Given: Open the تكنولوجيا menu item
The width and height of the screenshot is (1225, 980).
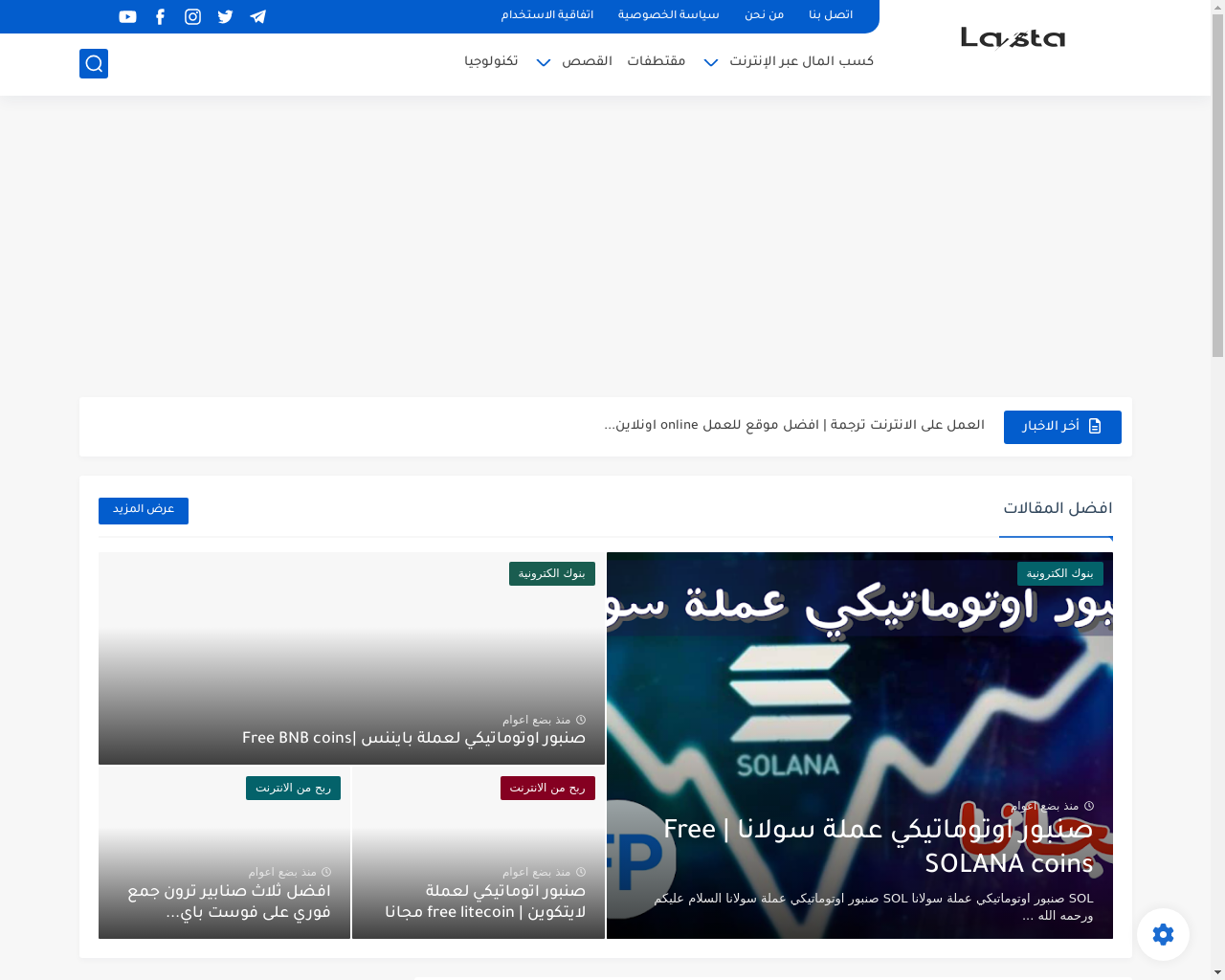Looking at the screenshot, I should click(x=491, y=61).
